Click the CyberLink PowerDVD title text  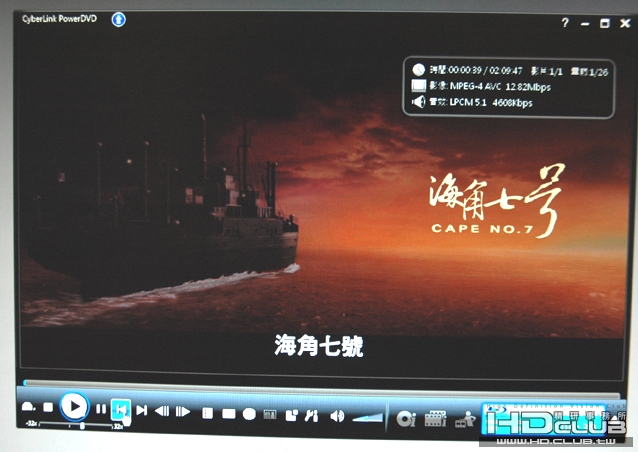[59, 19]
